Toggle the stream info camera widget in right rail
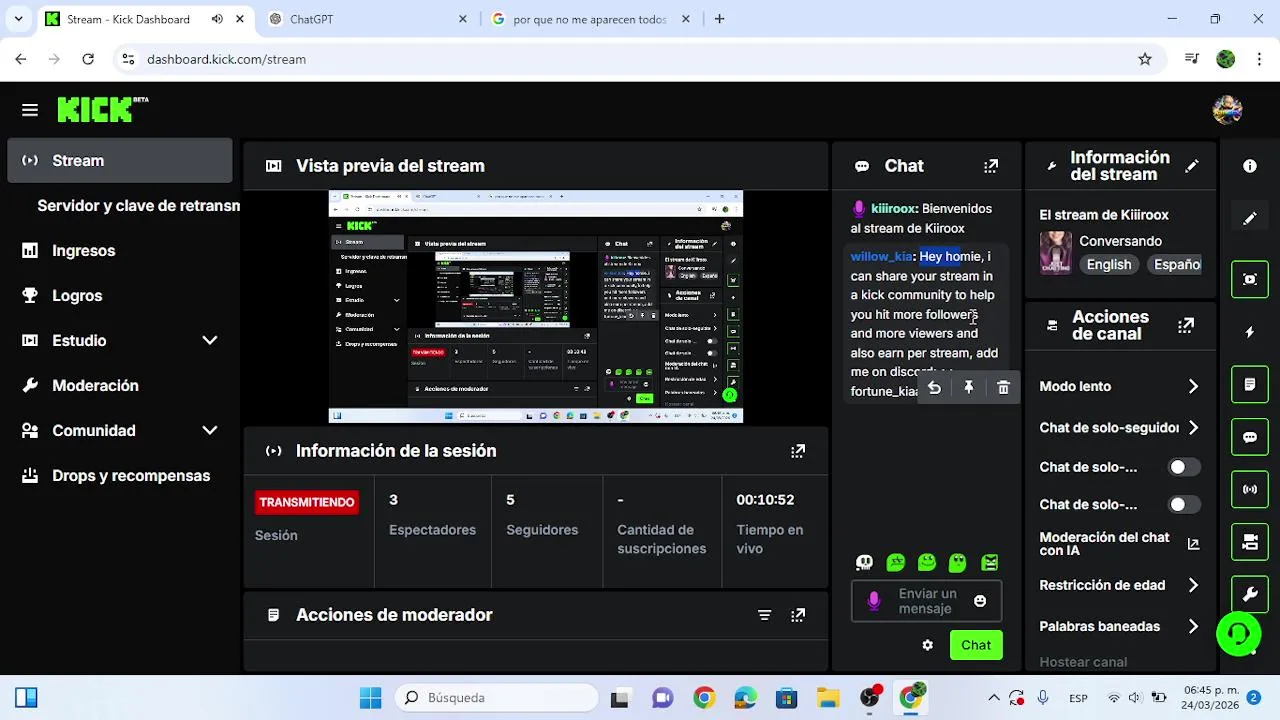The image size is (1280, 720). tap(1250, 542)
